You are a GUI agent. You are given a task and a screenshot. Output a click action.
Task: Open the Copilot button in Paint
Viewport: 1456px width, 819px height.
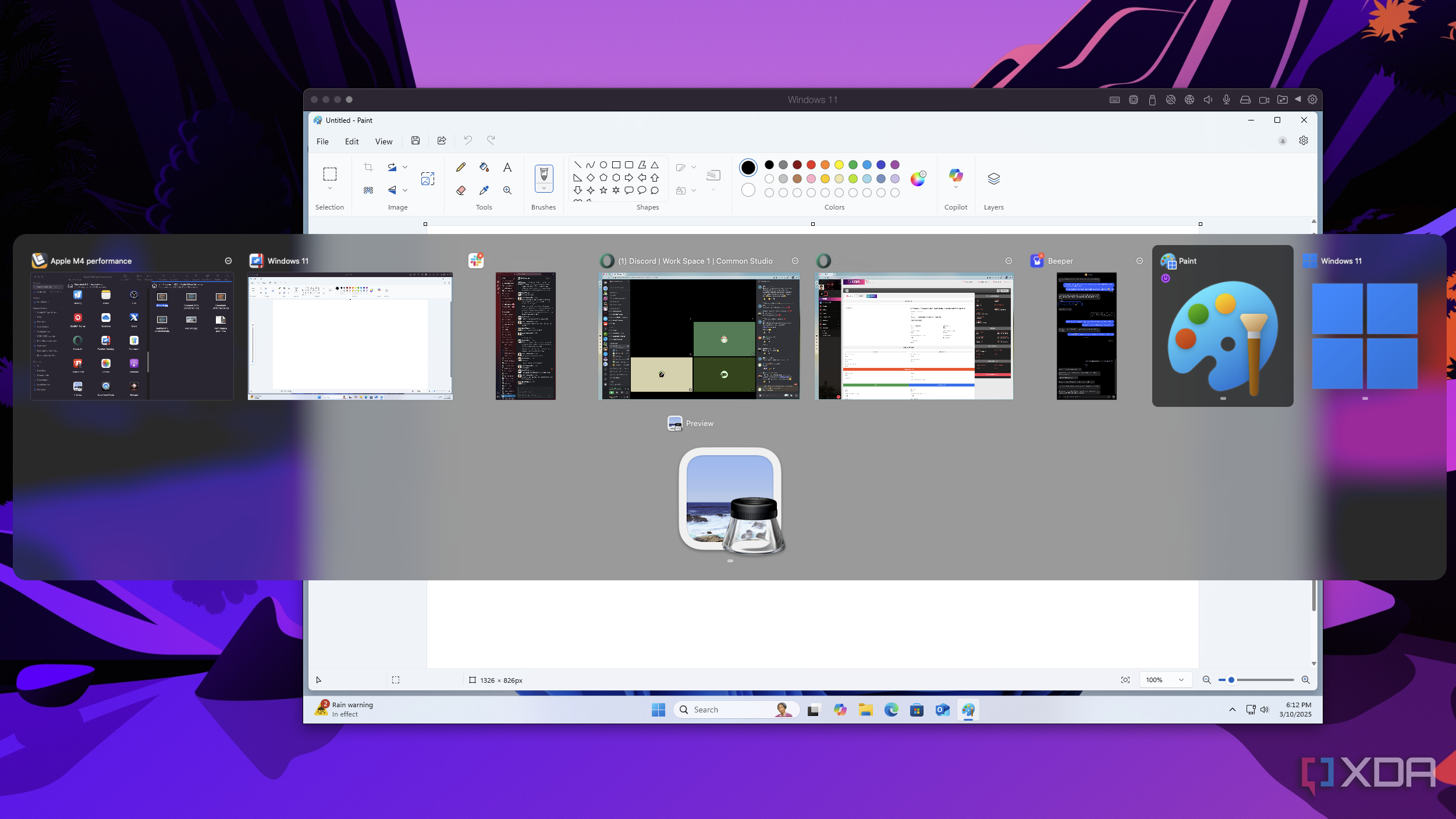pos(956,175)
